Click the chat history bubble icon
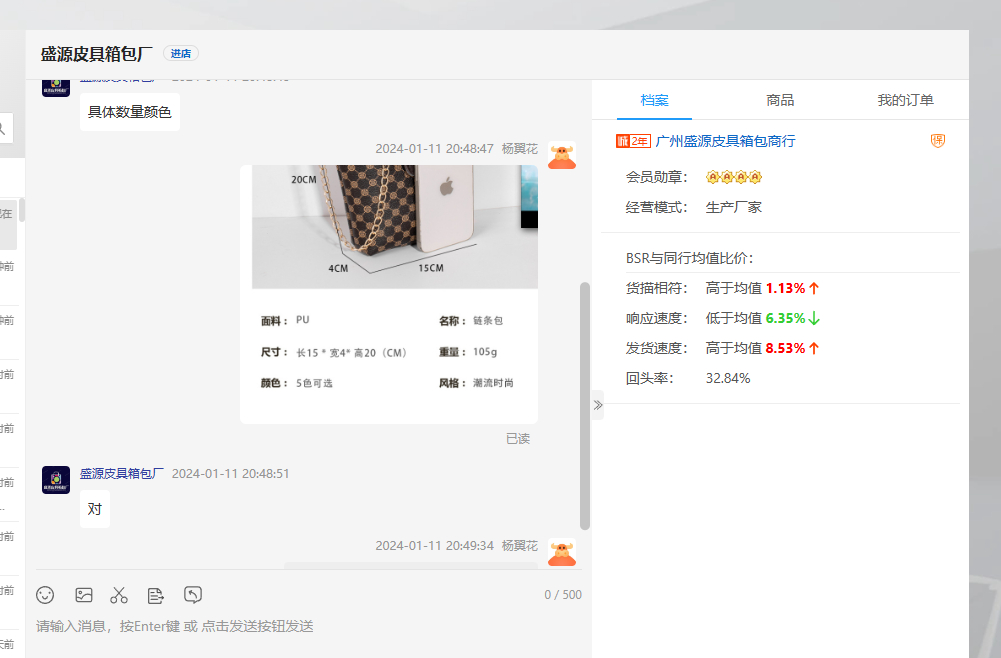 coord(193,595)
